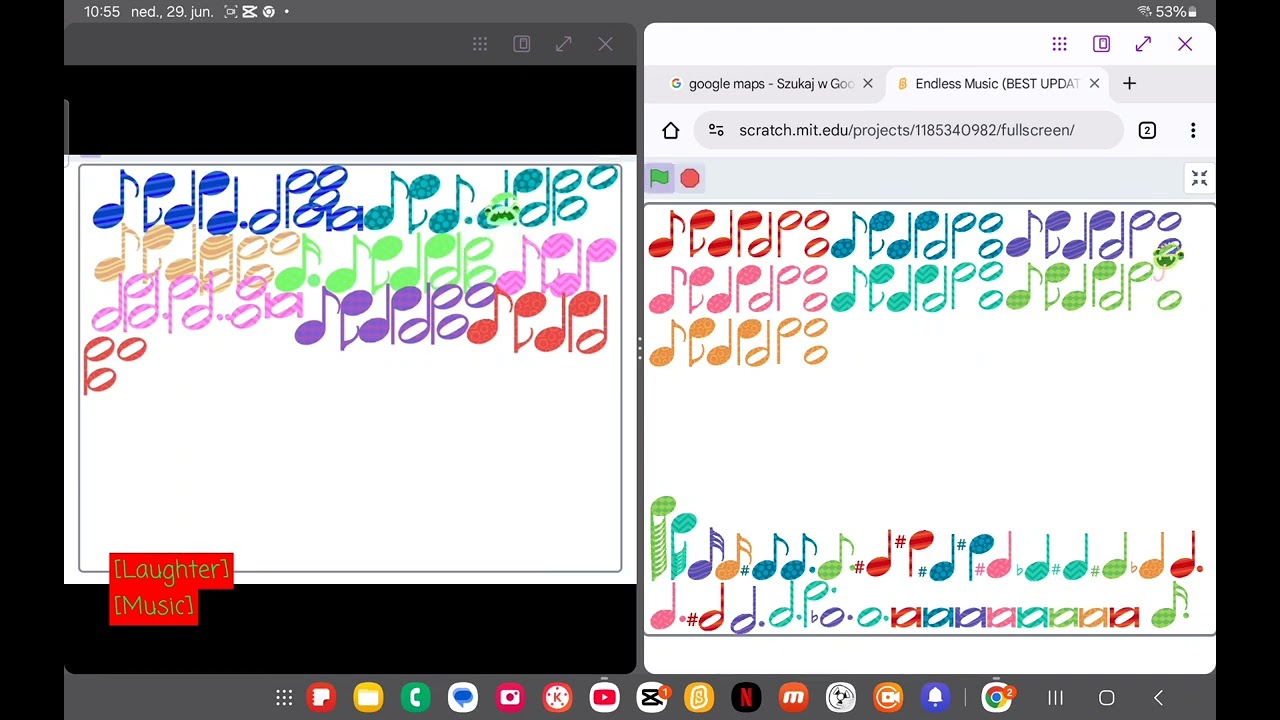The image size is (1280, 720).
Task: Expand the left window with arrows icon
Action: pyautogui.click(x=564, y=44)
